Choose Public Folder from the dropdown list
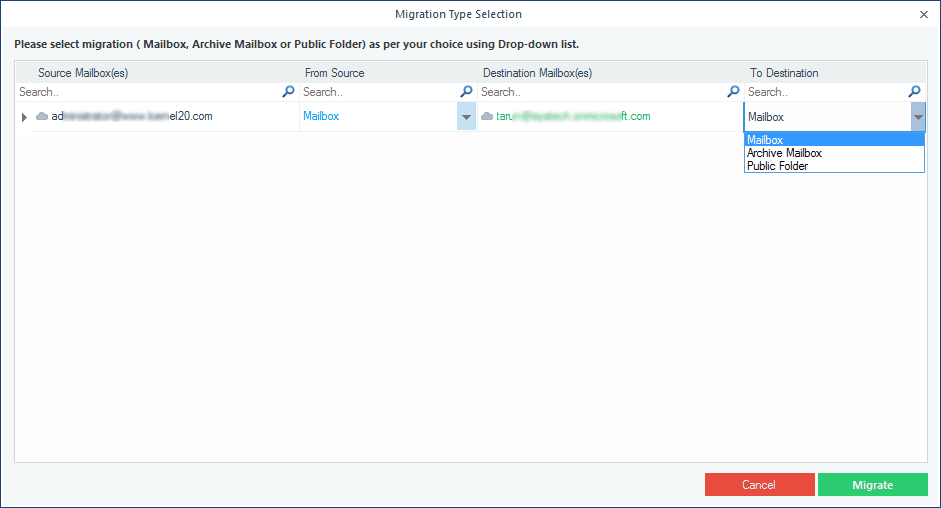The height and width of the screenshot is (508, 941). click(834, 166)
